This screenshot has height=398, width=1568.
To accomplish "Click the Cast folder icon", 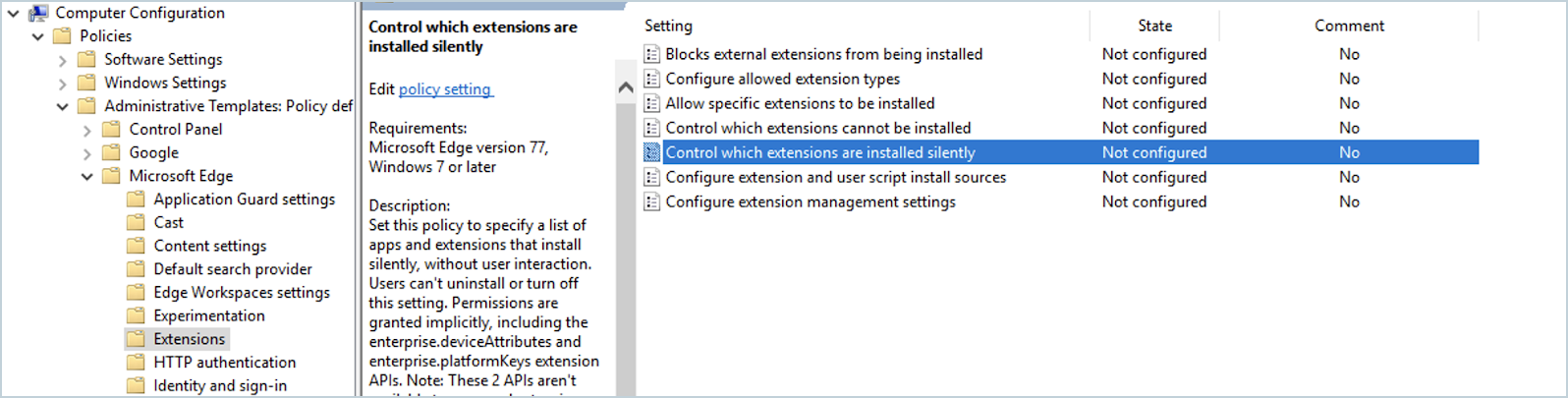I will pyautogui.click(x=137, y=222).
